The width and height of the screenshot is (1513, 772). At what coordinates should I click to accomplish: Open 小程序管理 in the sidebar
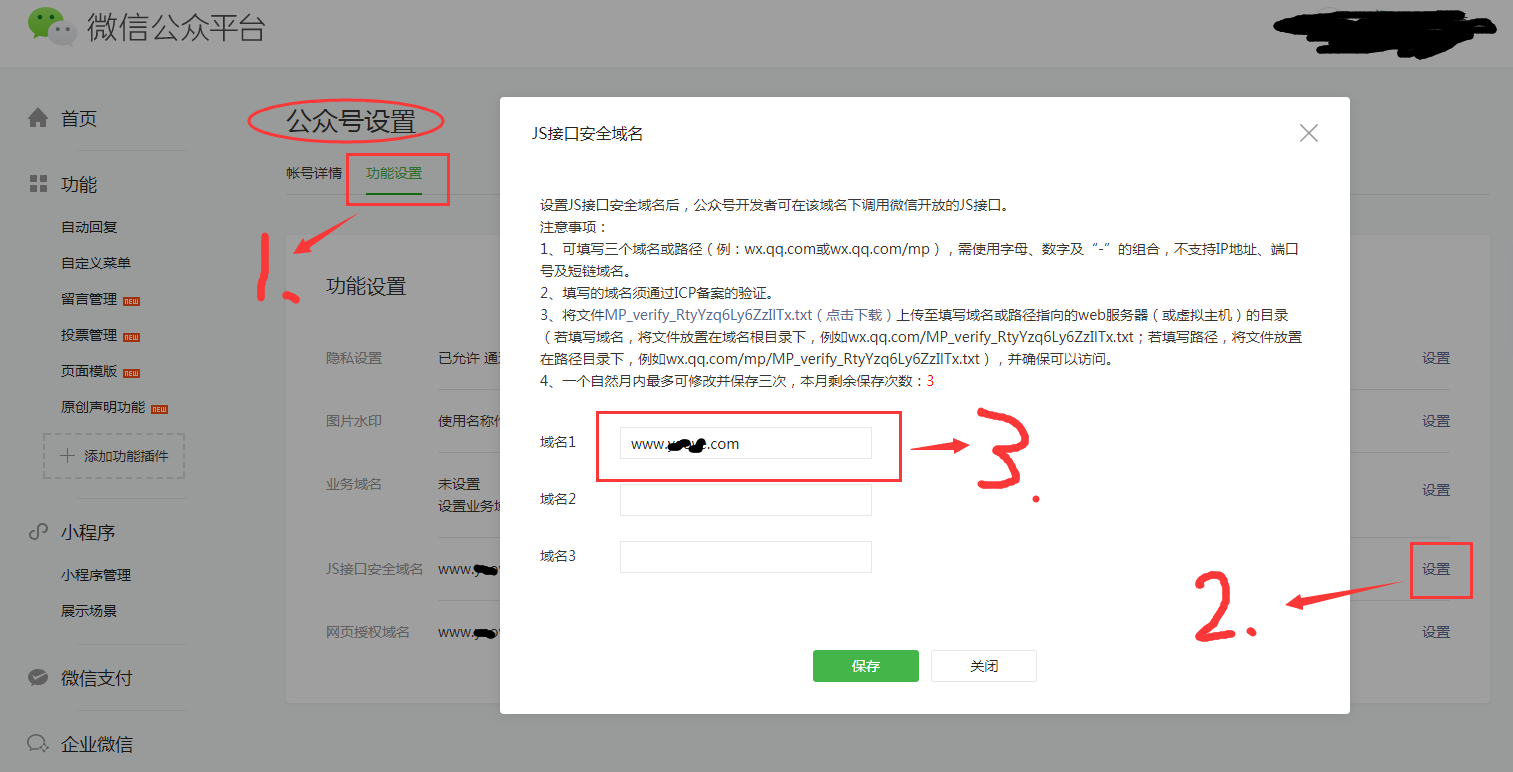[96, 575]
